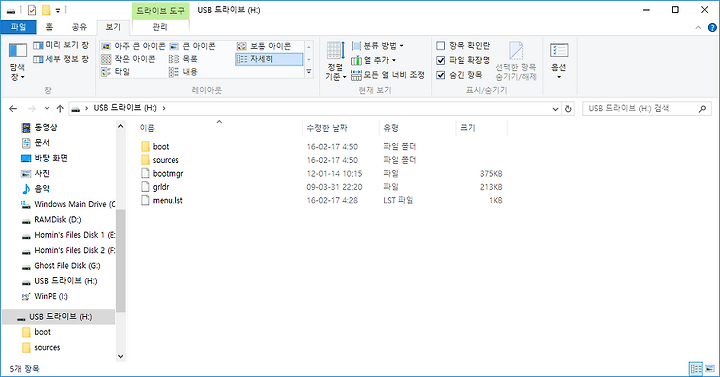This screenshot has height=377, width=720.
Task: Open recent locations dropdown arrow
Action: click(x=46, y=108)
